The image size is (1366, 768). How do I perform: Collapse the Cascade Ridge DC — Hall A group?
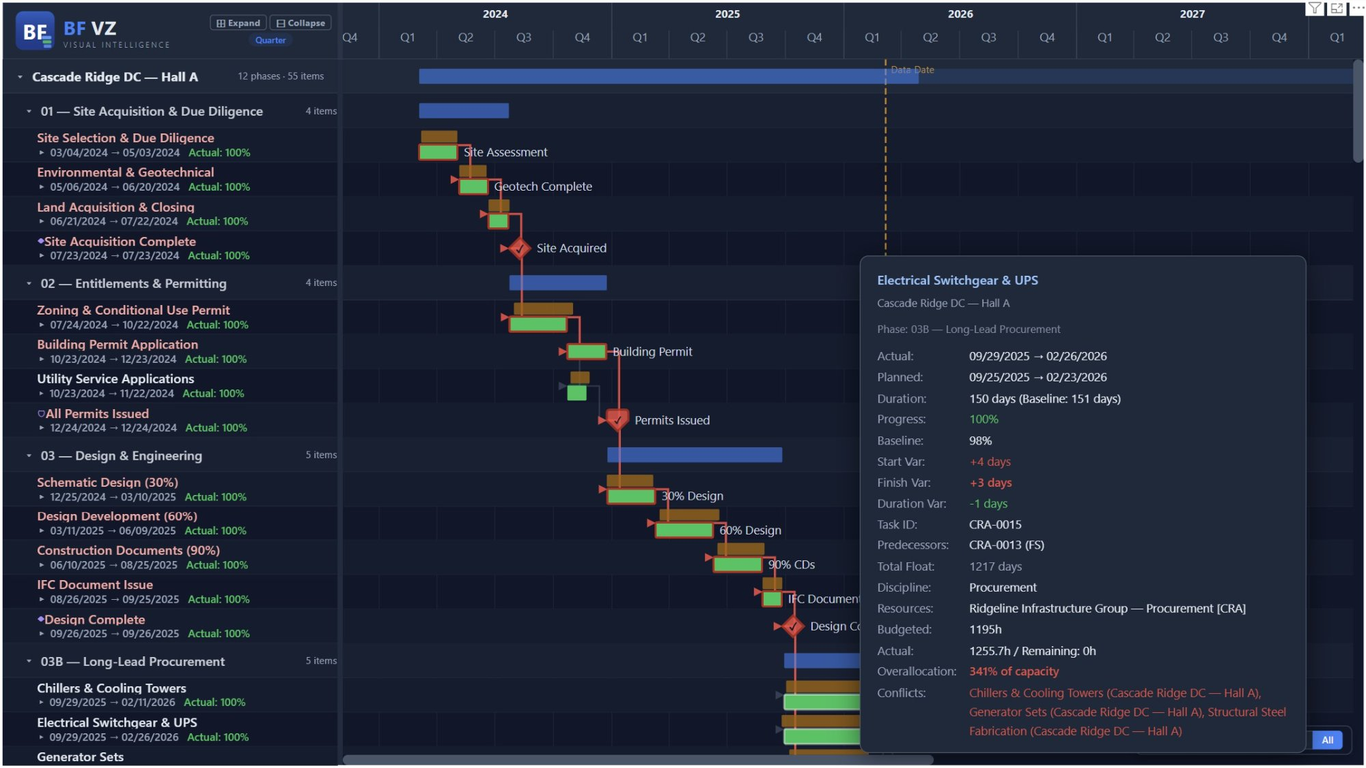tap(18, 76)
